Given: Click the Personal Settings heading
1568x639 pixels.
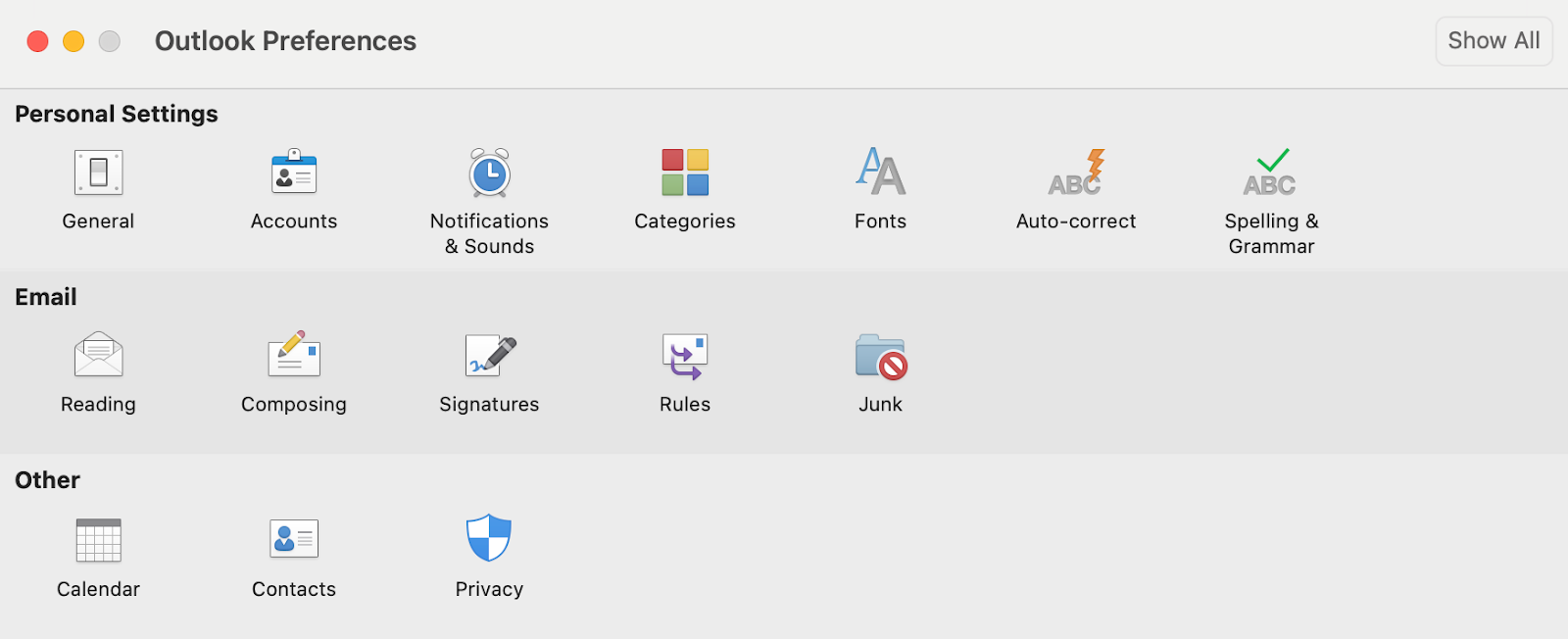Looking at the screenshot, I should tap(117, 115).
